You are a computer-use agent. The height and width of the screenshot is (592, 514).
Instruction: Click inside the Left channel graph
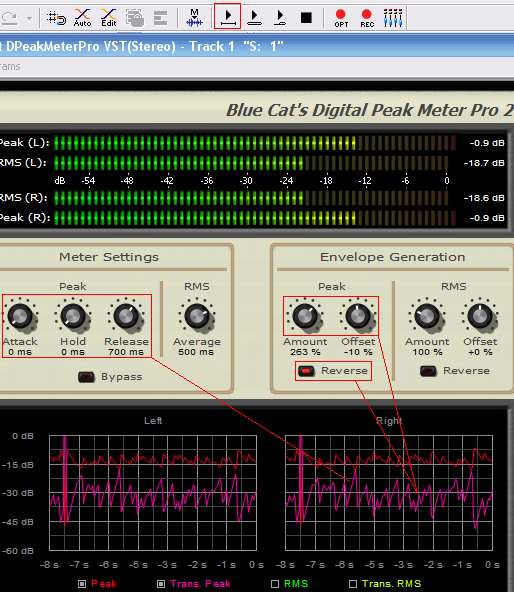pyautogui.click(x=153, y=493)
